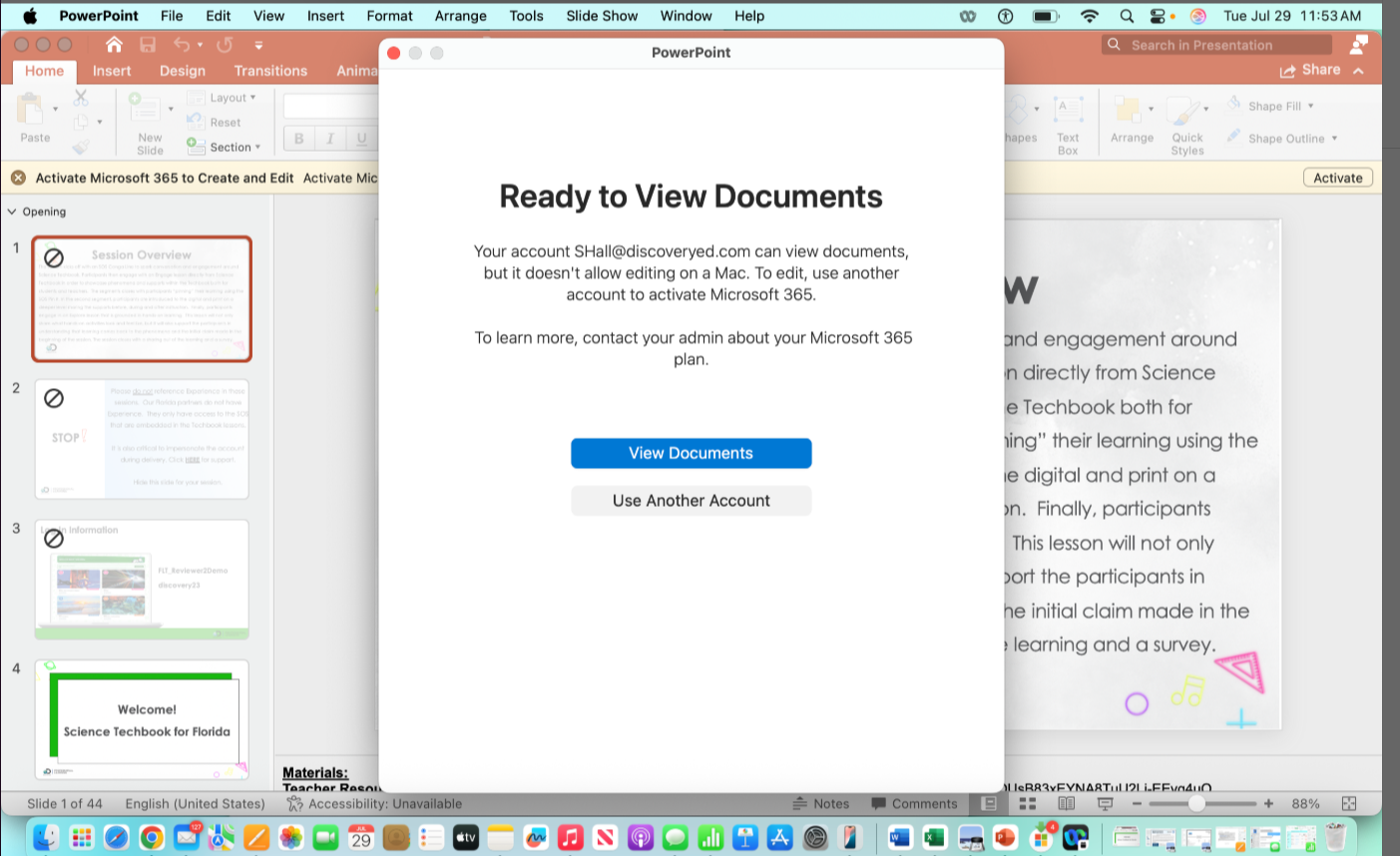Toggle Bold formatting
1400x856 pixels.
[298, 139]
